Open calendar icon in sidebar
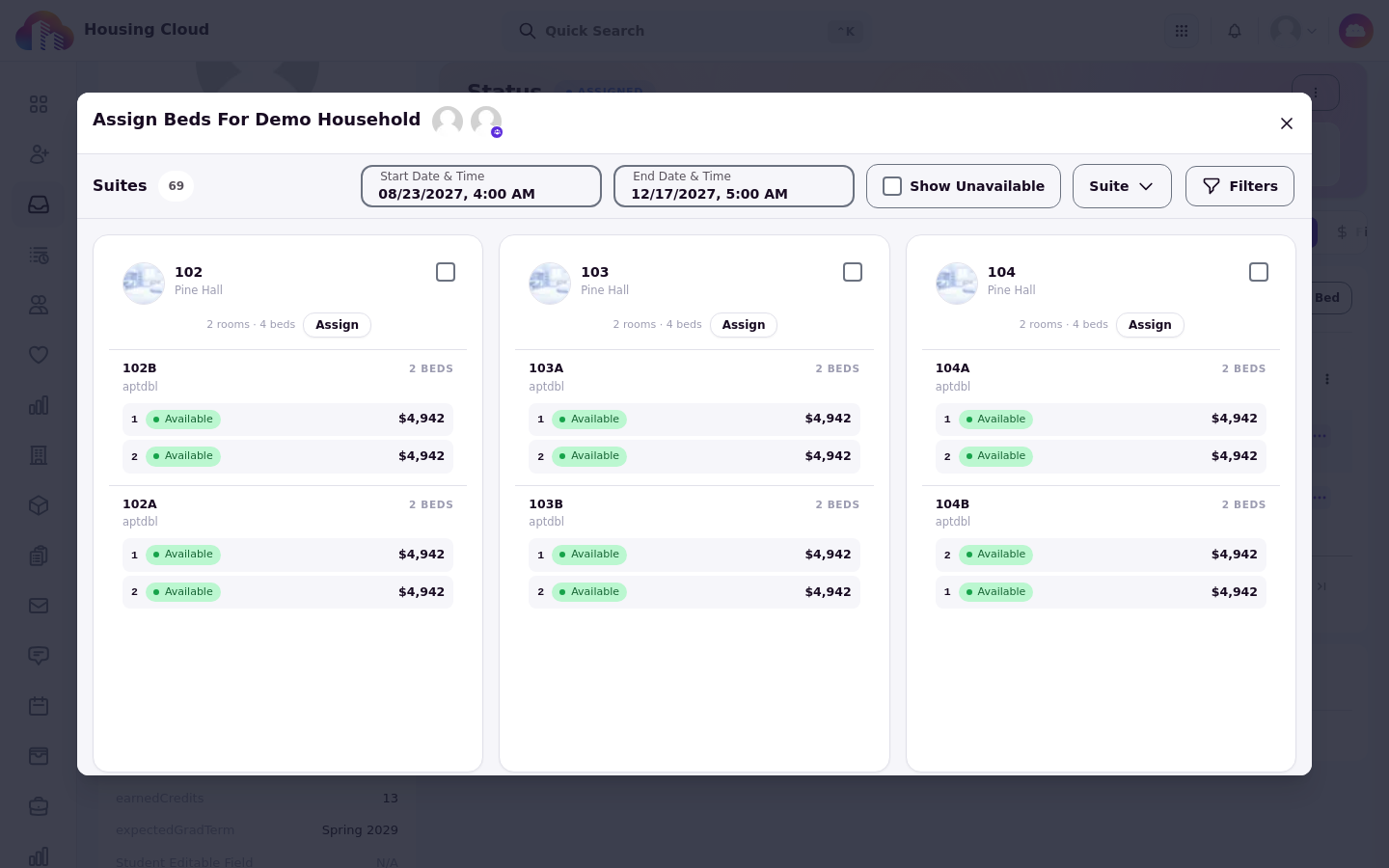Image resolution: width=1389 pixels, height=868 pixels. (39, 706)
